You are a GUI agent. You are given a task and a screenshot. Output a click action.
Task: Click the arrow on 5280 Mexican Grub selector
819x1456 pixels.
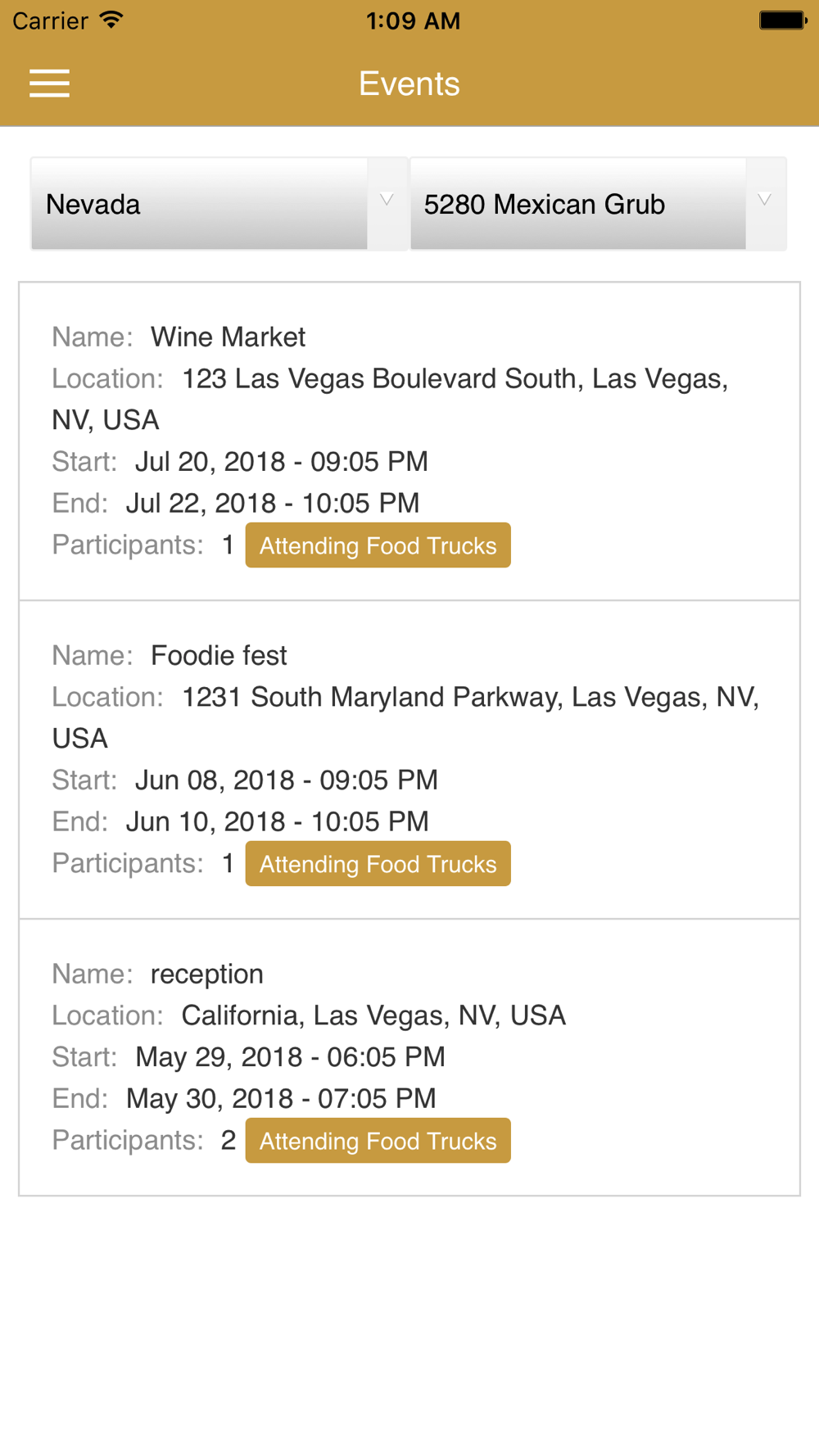click(764, 201)
